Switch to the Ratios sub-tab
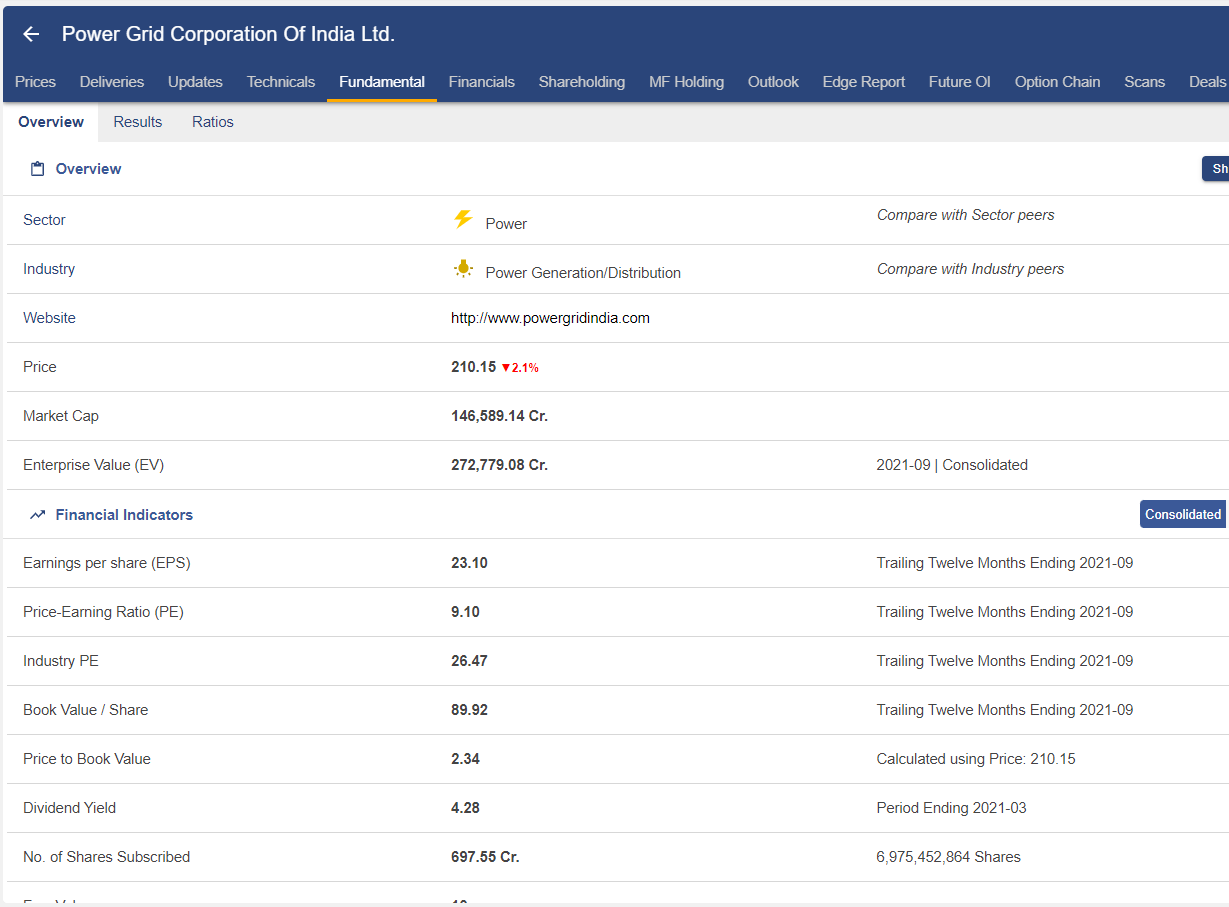Screen dimensions: 1229x907 (213, 122)
